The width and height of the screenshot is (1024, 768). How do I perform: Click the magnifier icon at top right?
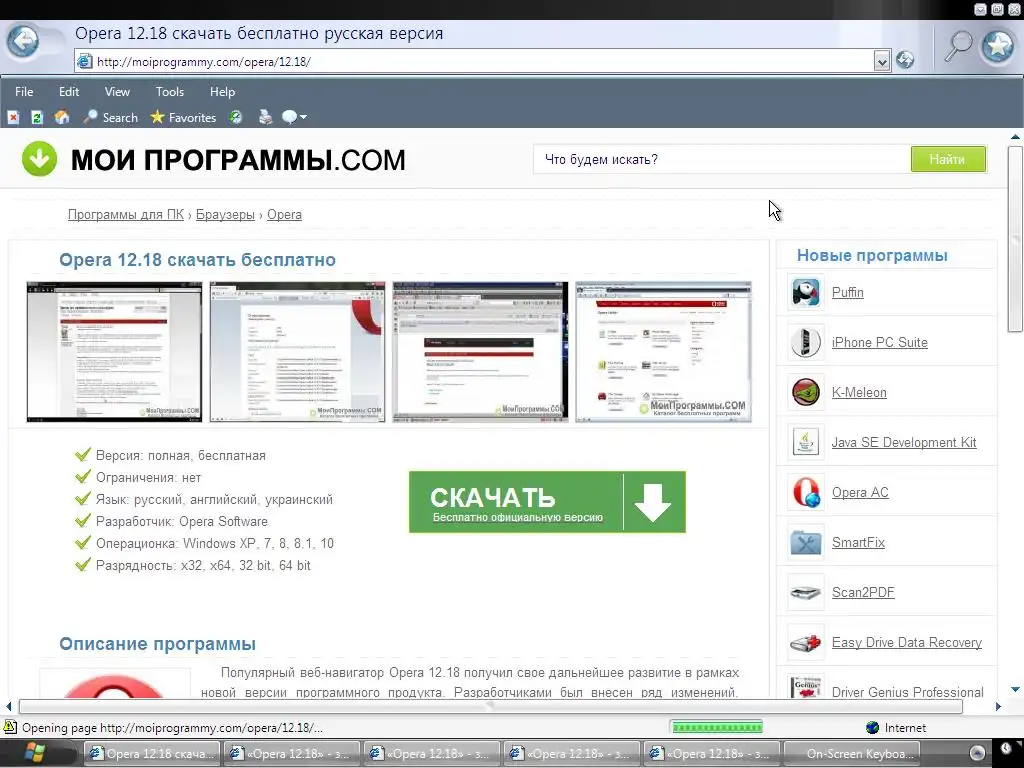(x=959, y=46)
